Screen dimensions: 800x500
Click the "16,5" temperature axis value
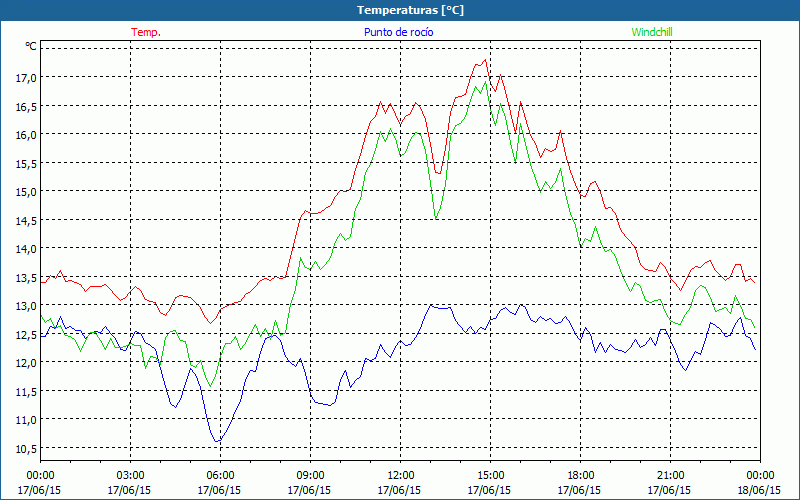coord(27,106)
